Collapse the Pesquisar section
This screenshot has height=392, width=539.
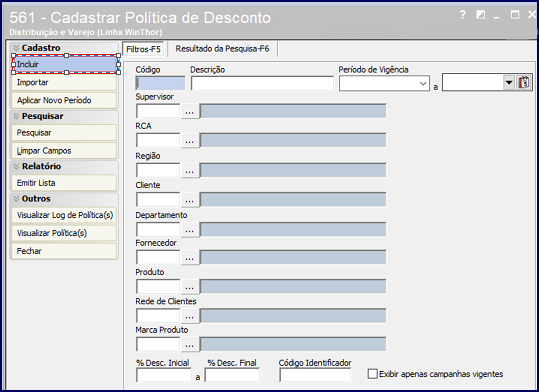point(16,116)
